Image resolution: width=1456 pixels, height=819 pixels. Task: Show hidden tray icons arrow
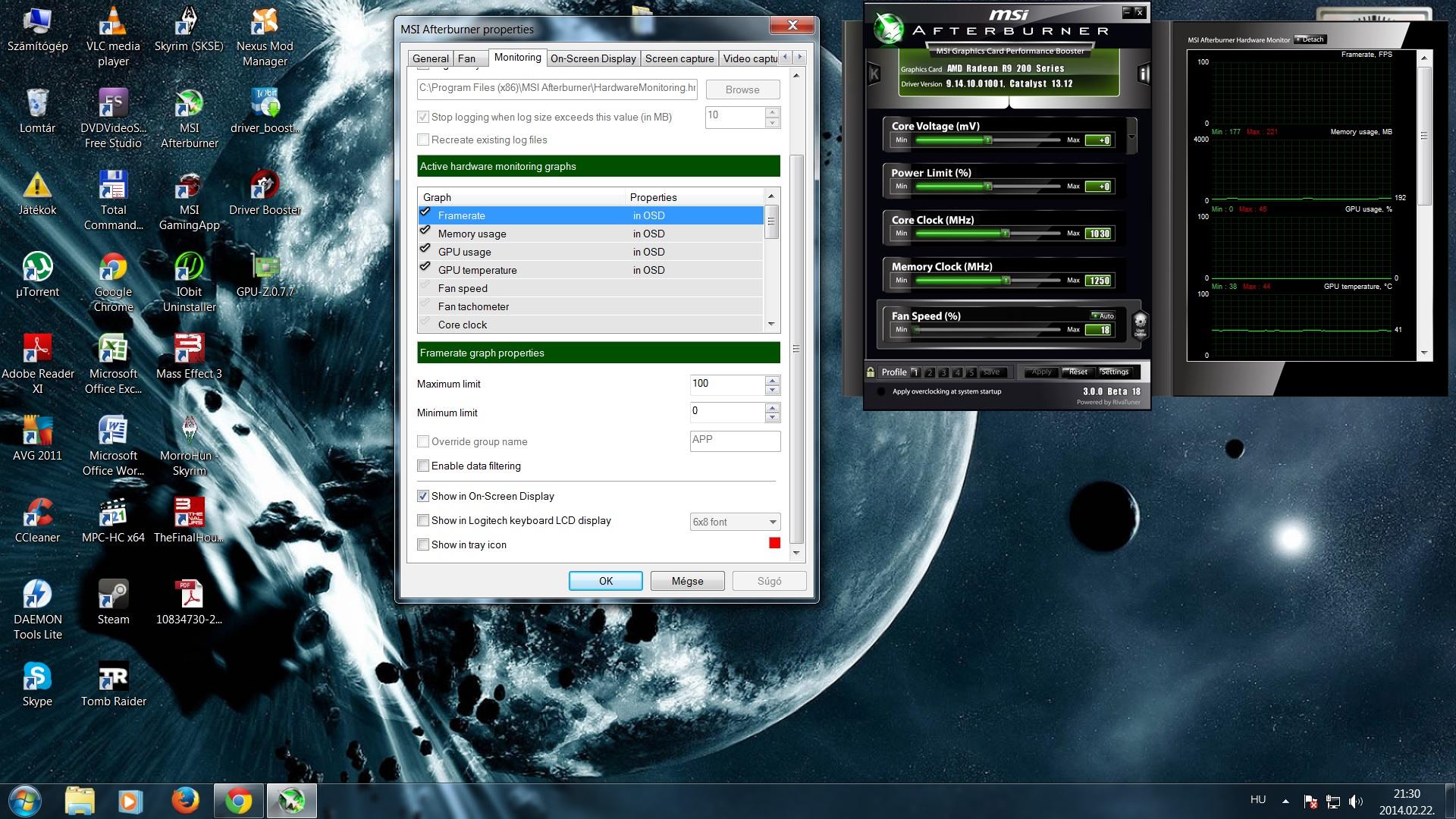pyautogui.click(x=1285, y=801)
